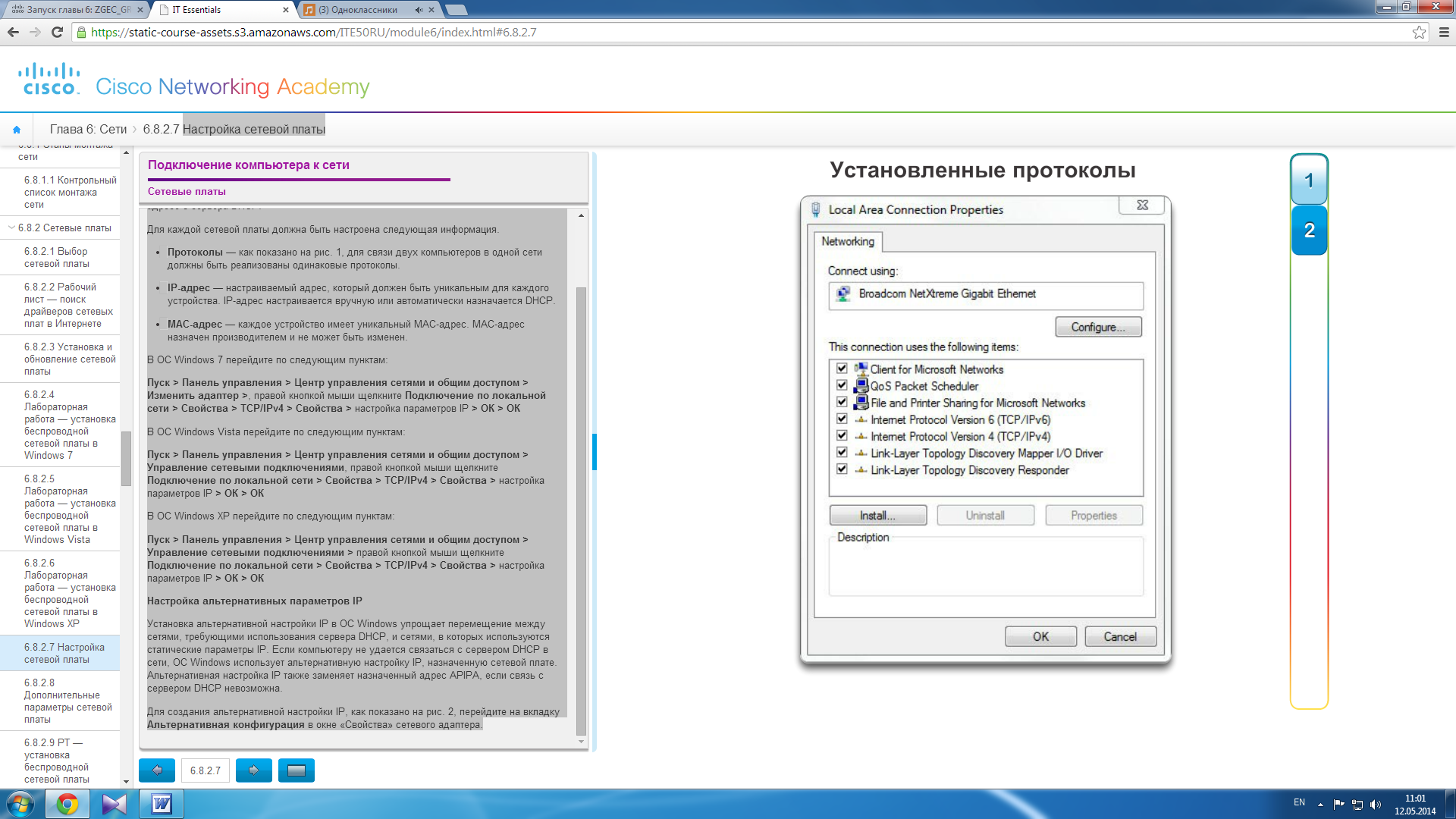The height and width of the screenshot is (819, 1456).
Task: Open the new tab button
Action: click(x=456, y=10)
